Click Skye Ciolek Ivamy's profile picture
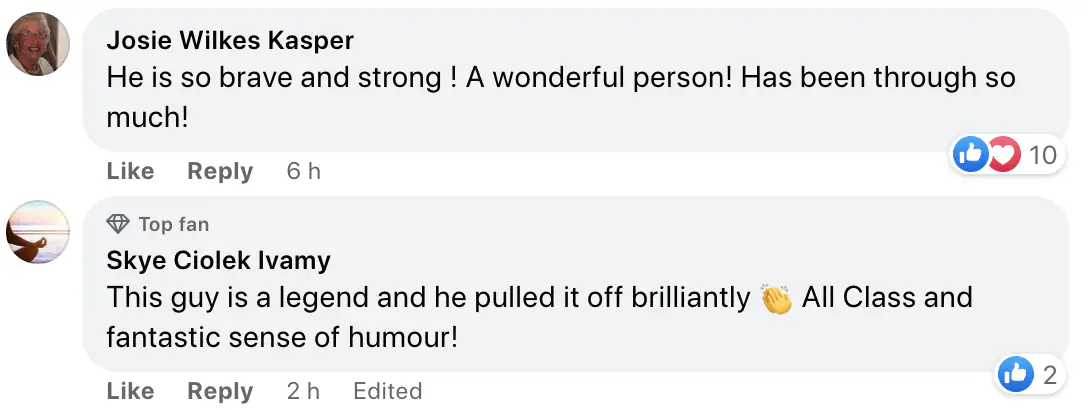 (x=38, y=232)
